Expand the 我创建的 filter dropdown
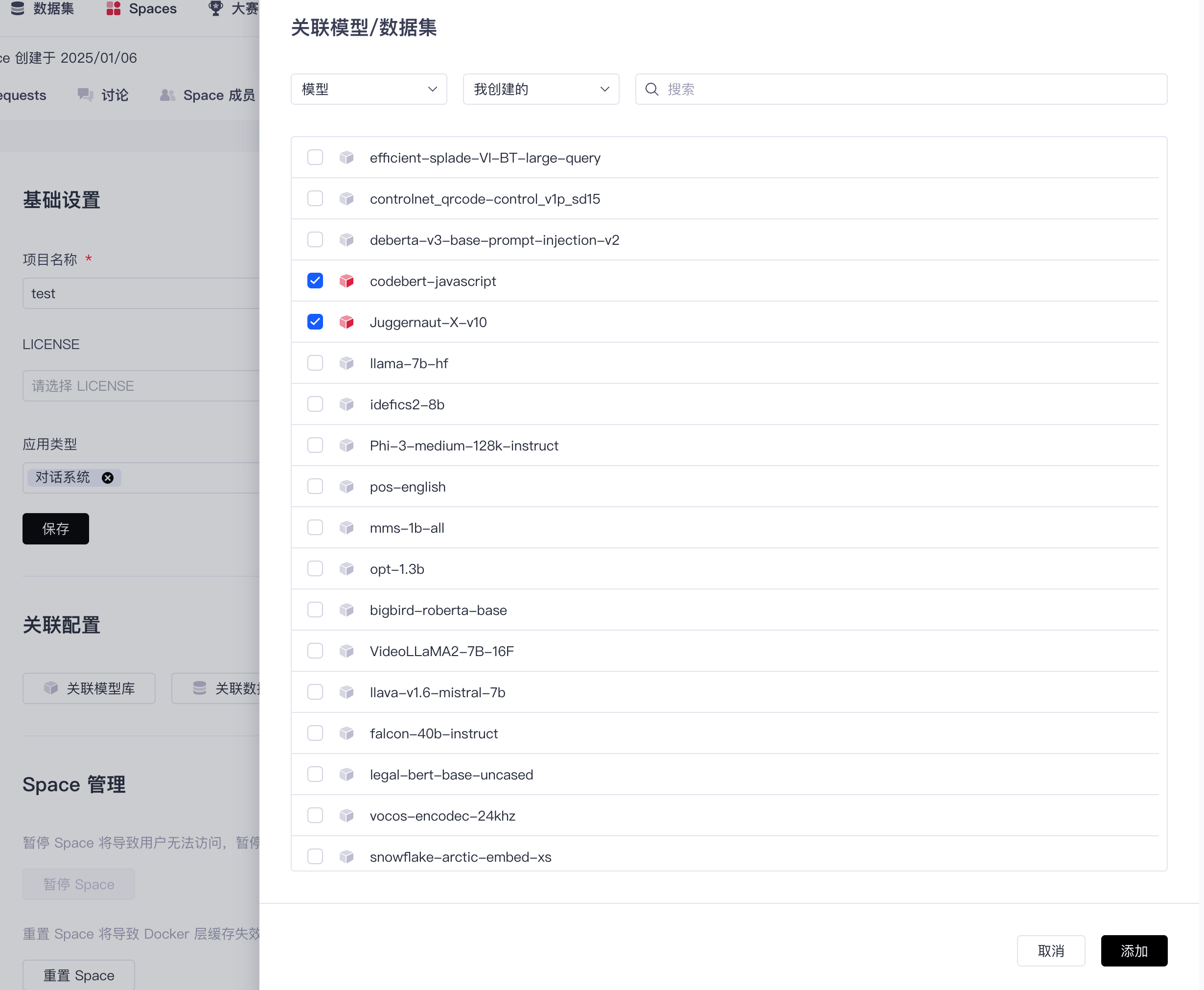 click(541, 90)
